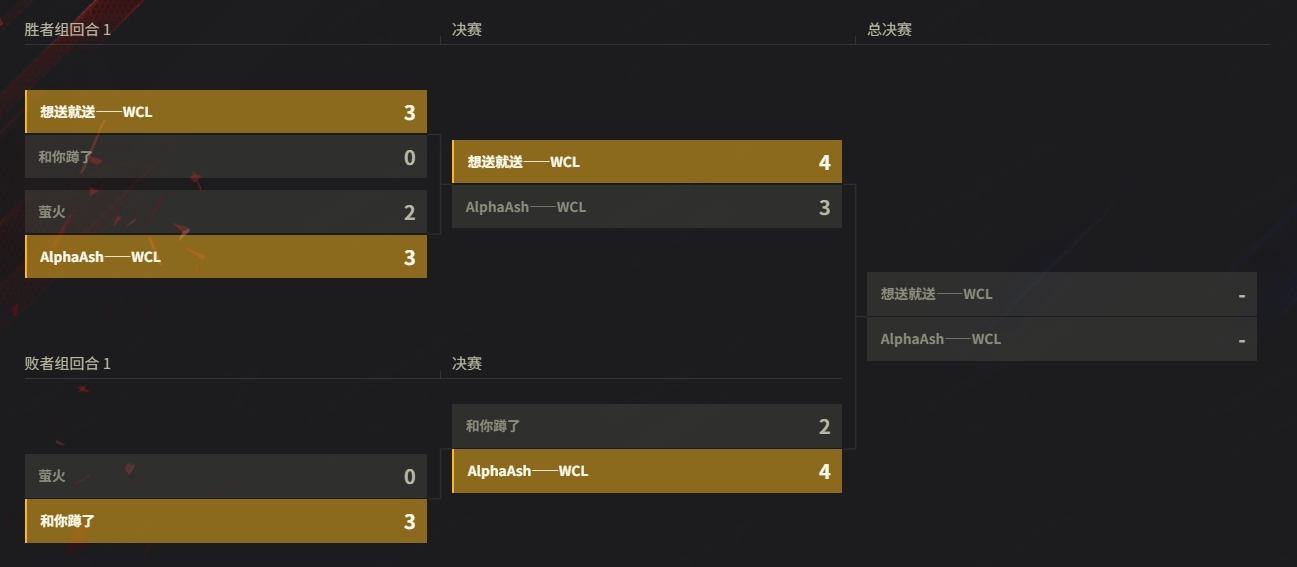Click the 败者组回合 1 column header

(x=68, y=364)
